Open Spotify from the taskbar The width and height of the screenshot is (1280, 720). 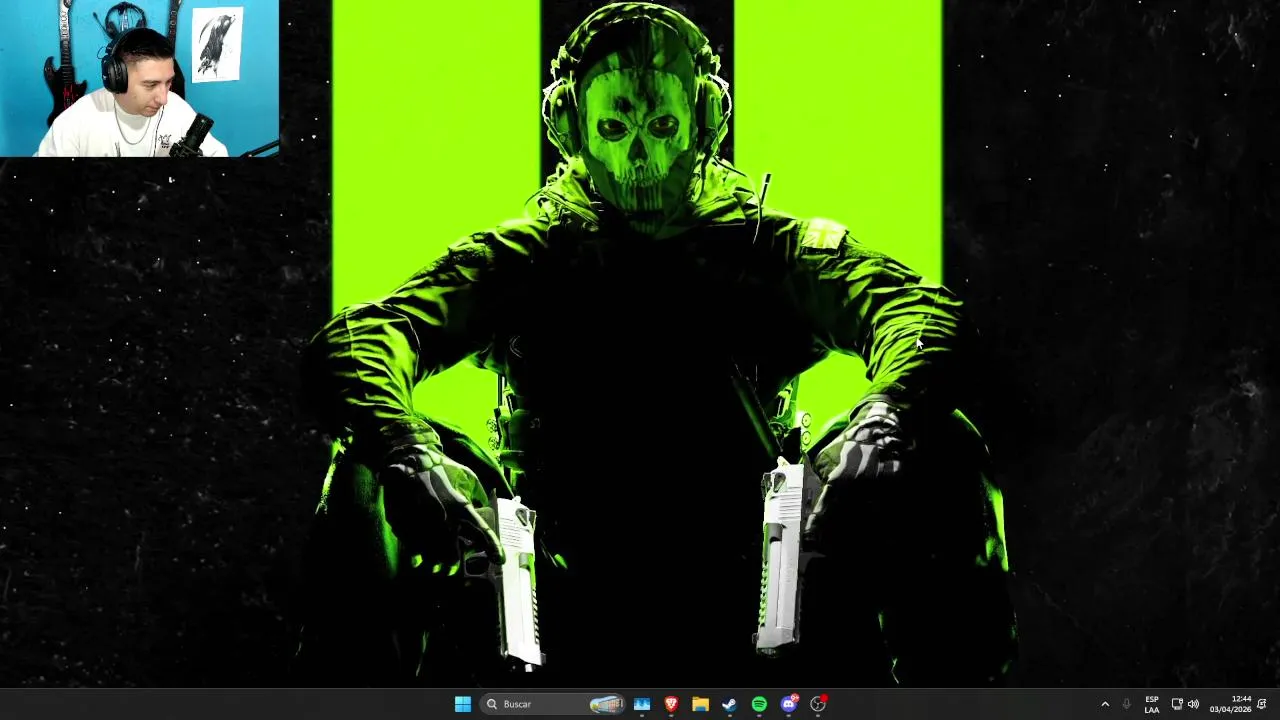tap(759, 704)
